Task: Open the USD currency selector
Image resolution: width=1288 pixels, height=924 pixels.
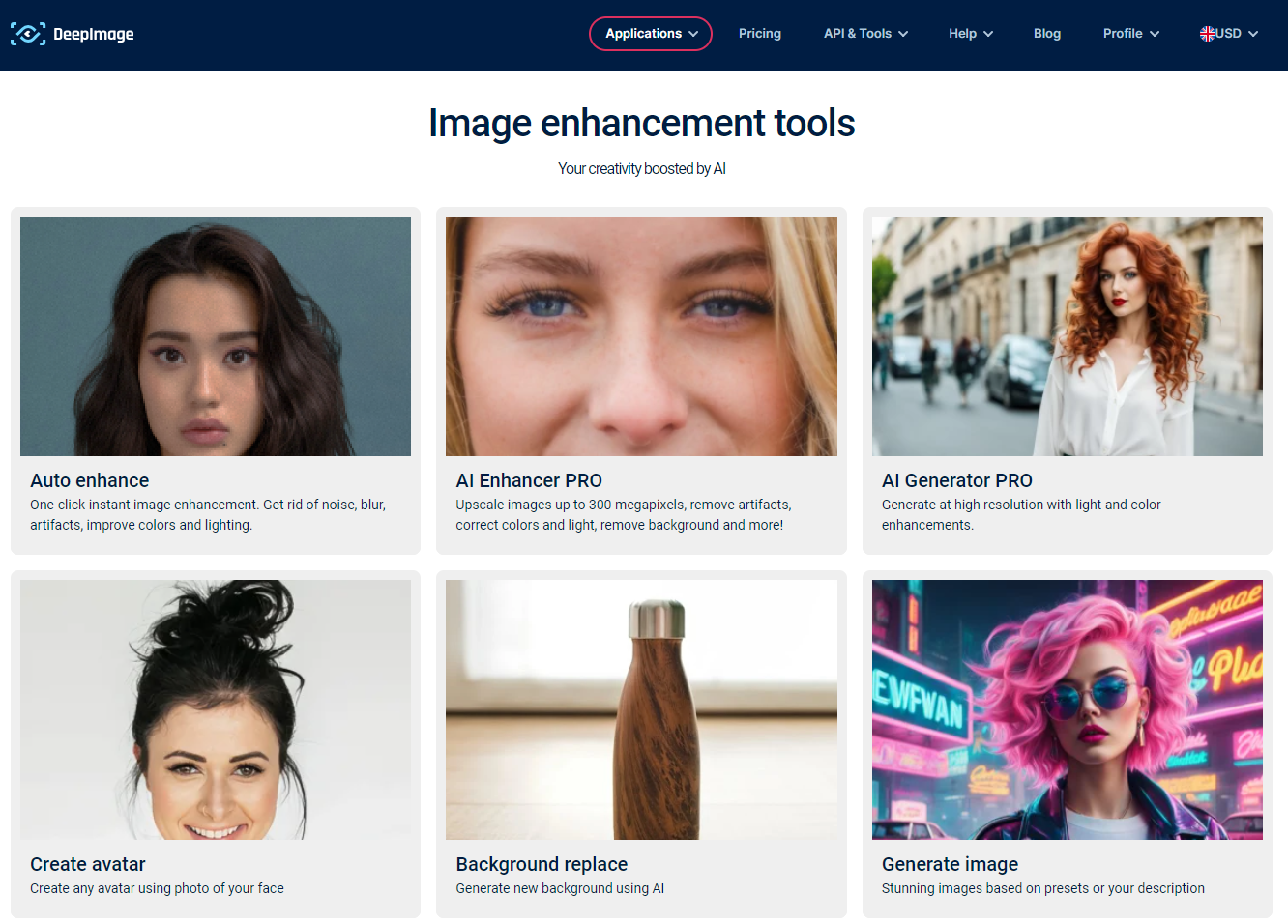Action: pyautogui.click(x=1228, y=33)
